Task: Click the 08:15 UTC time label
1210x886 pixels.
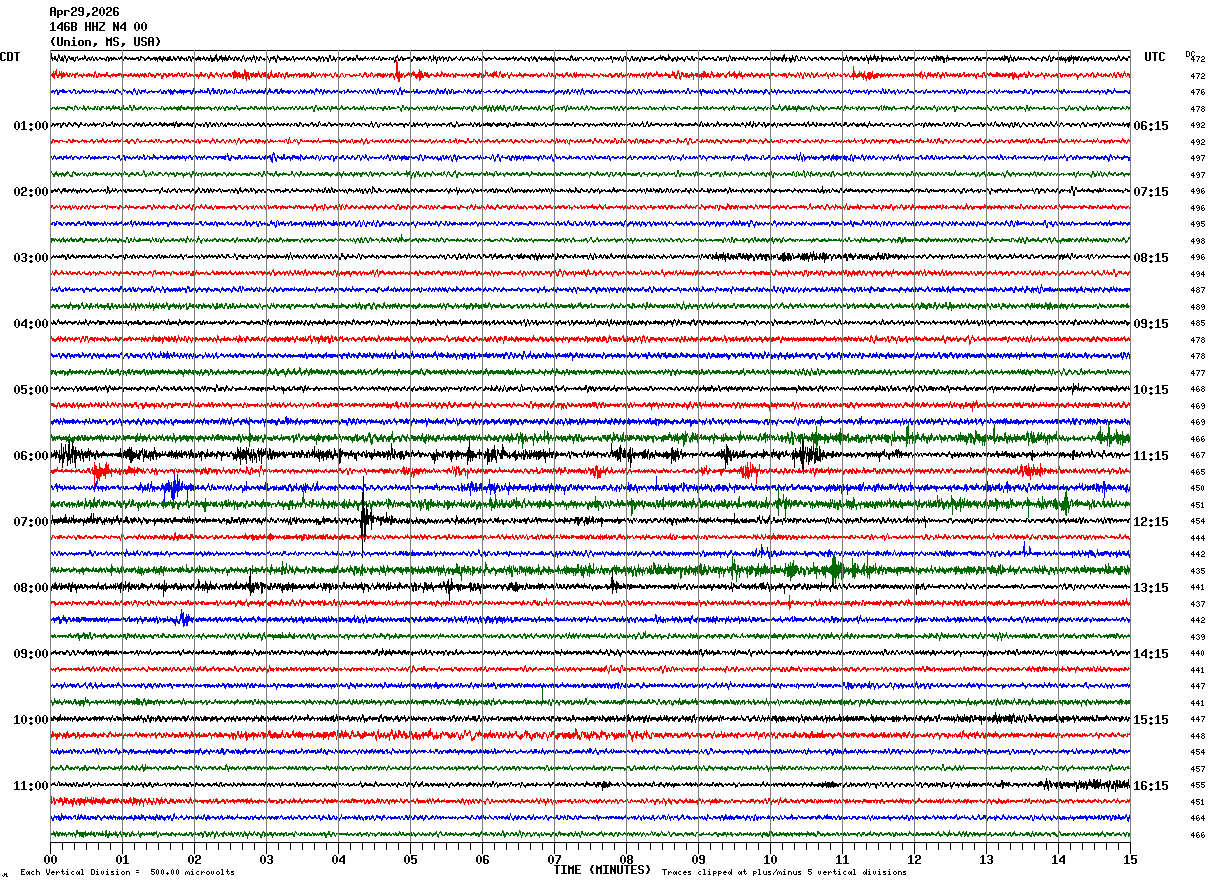Action: [1151, 258]
